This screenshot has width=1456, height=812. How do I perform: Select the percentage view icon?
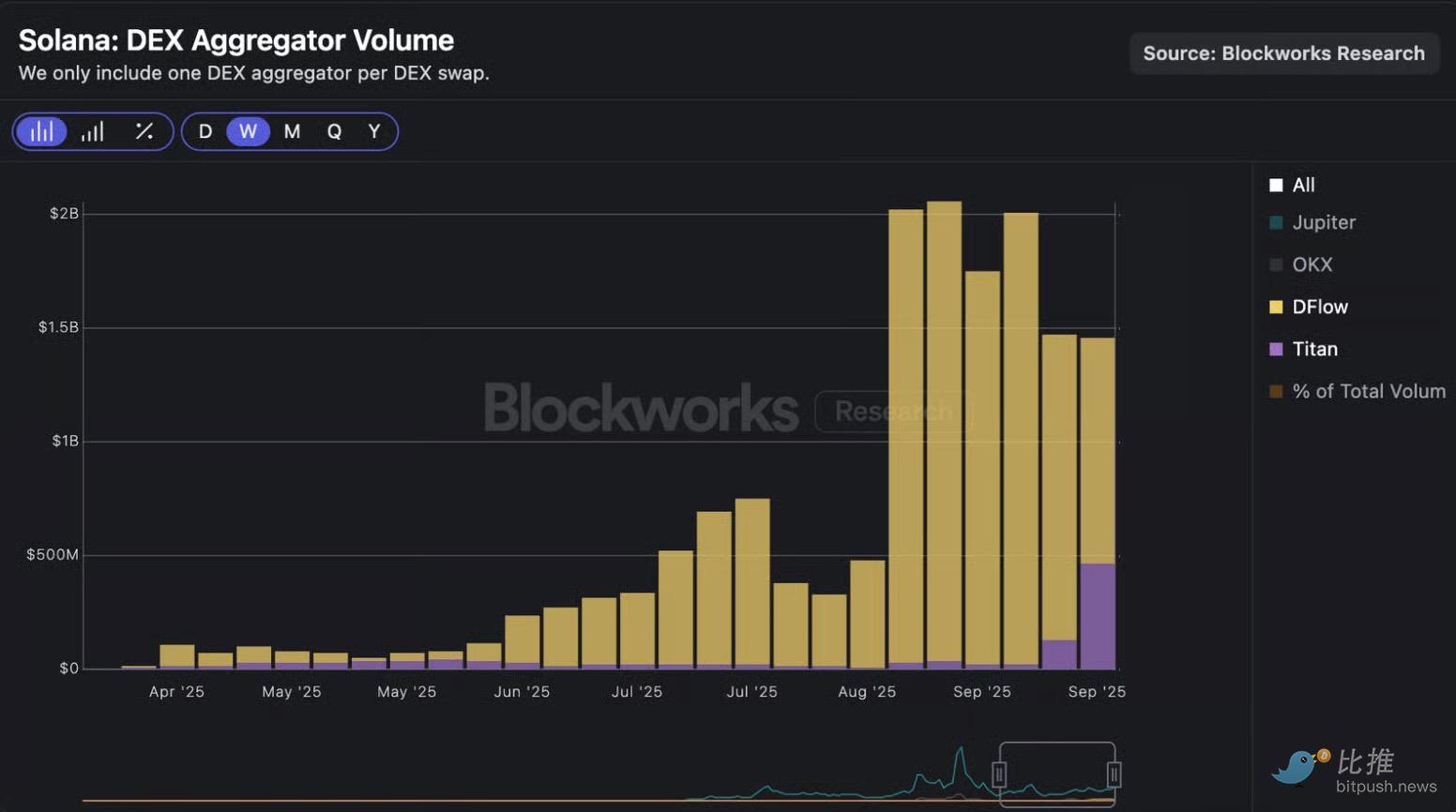click(144, 131)
